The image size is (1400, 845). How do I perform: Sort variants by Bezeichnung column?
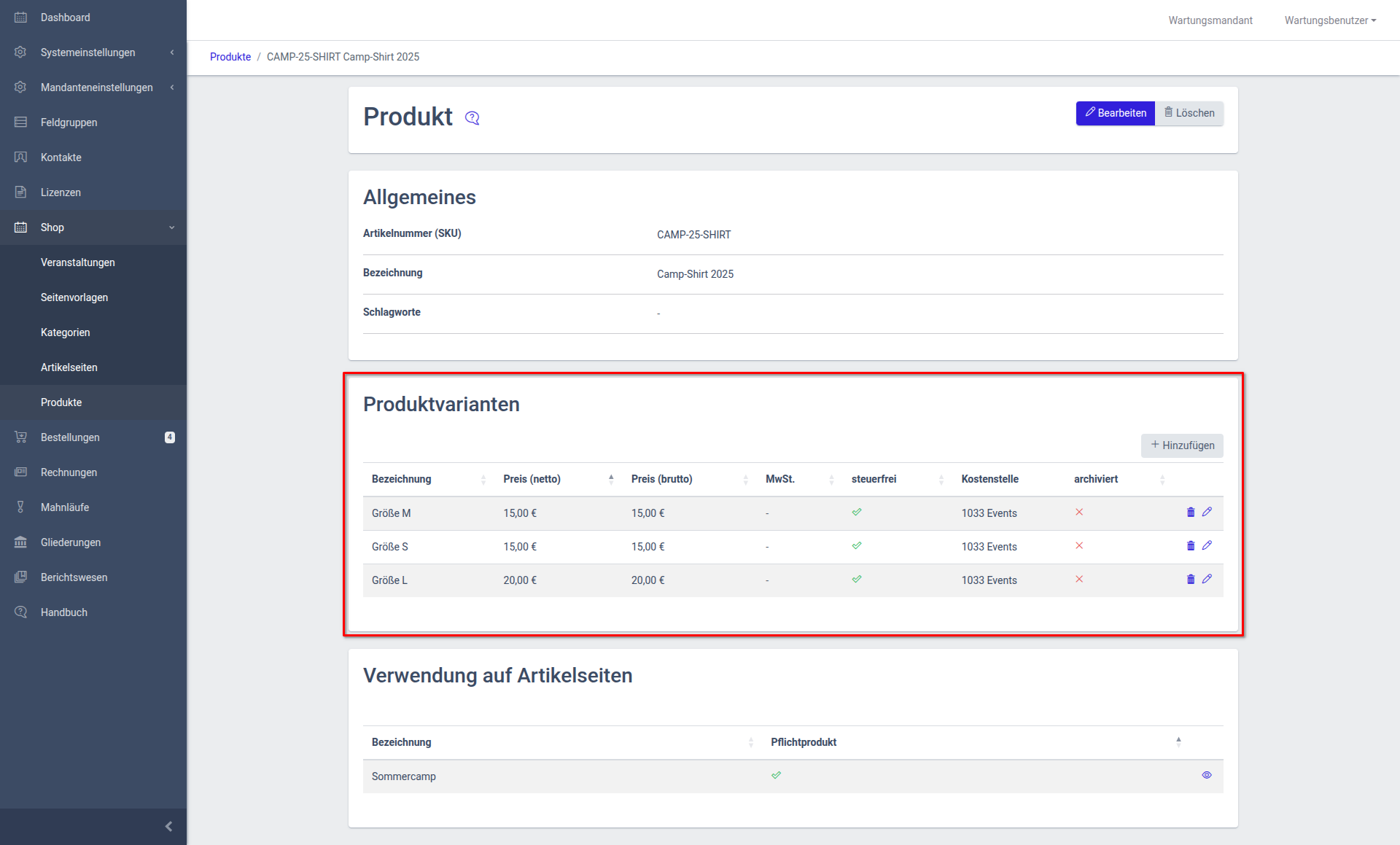pyautogui.click(x=402, y=479)
